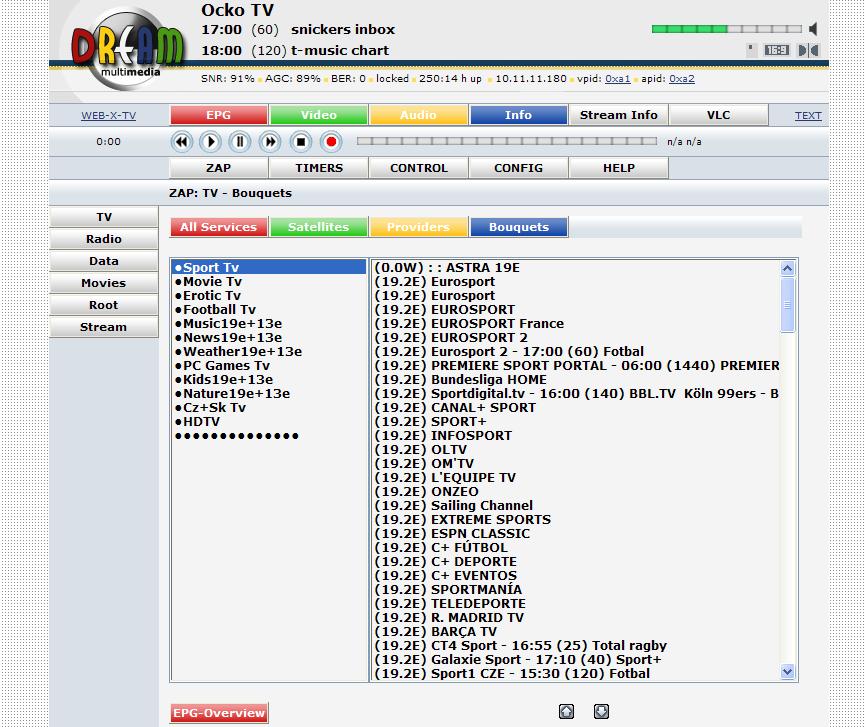Screen dimensions: 865x727
Task: Open the VLC button
Action: click(x=718, y=115)
